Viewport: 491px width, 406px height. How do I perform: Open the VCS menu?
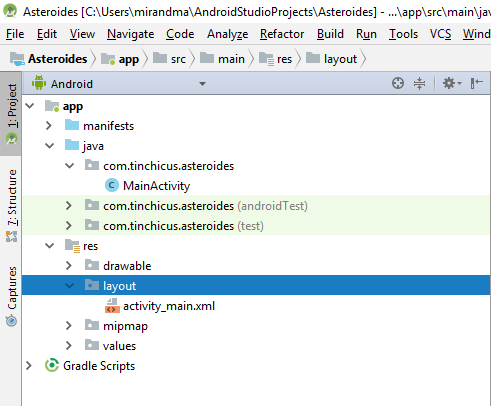[440, 34]
